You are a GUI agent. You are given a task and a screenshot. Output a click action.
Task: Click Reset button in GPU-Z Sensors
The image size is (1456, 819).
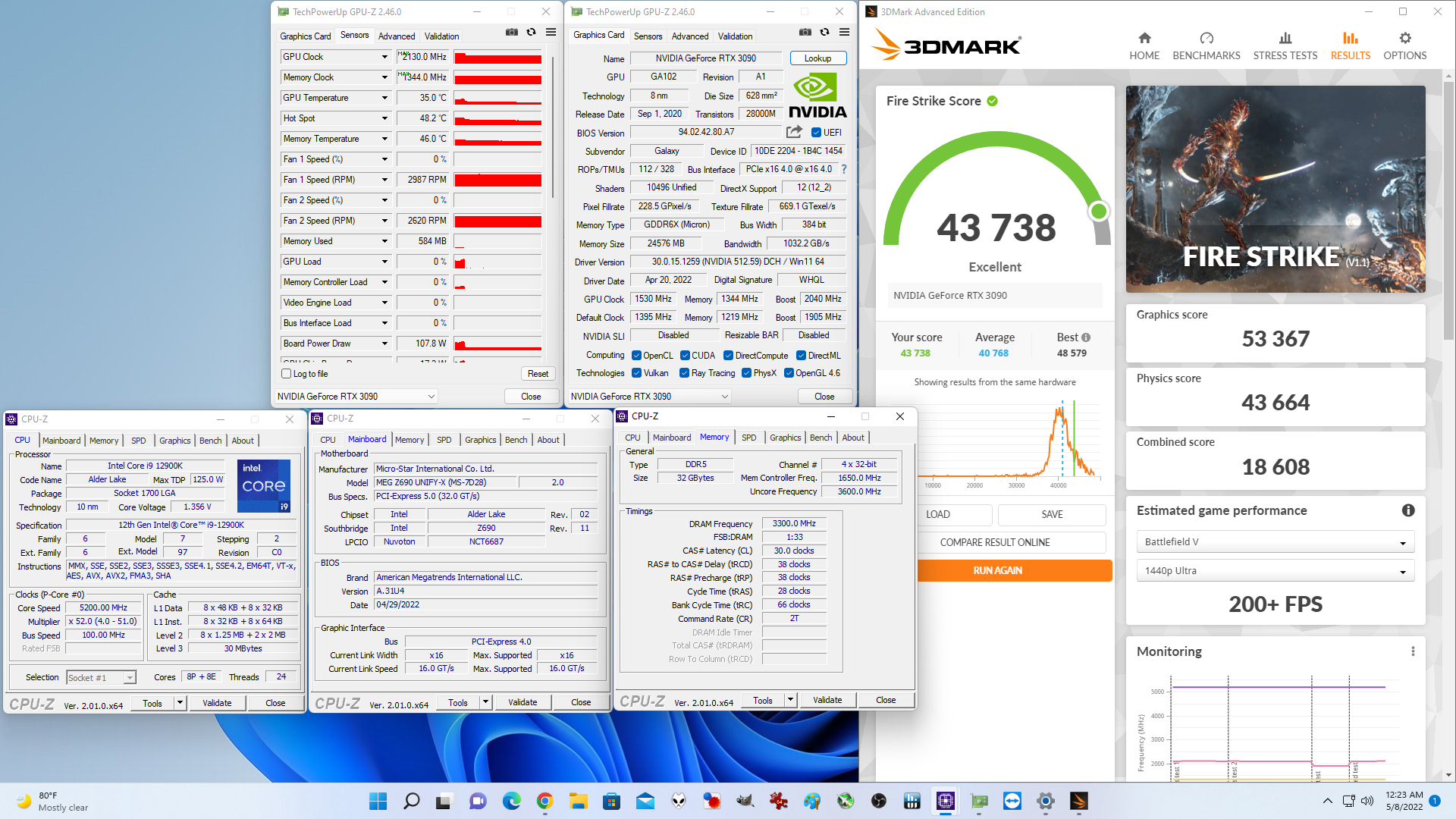coord(538,374)
